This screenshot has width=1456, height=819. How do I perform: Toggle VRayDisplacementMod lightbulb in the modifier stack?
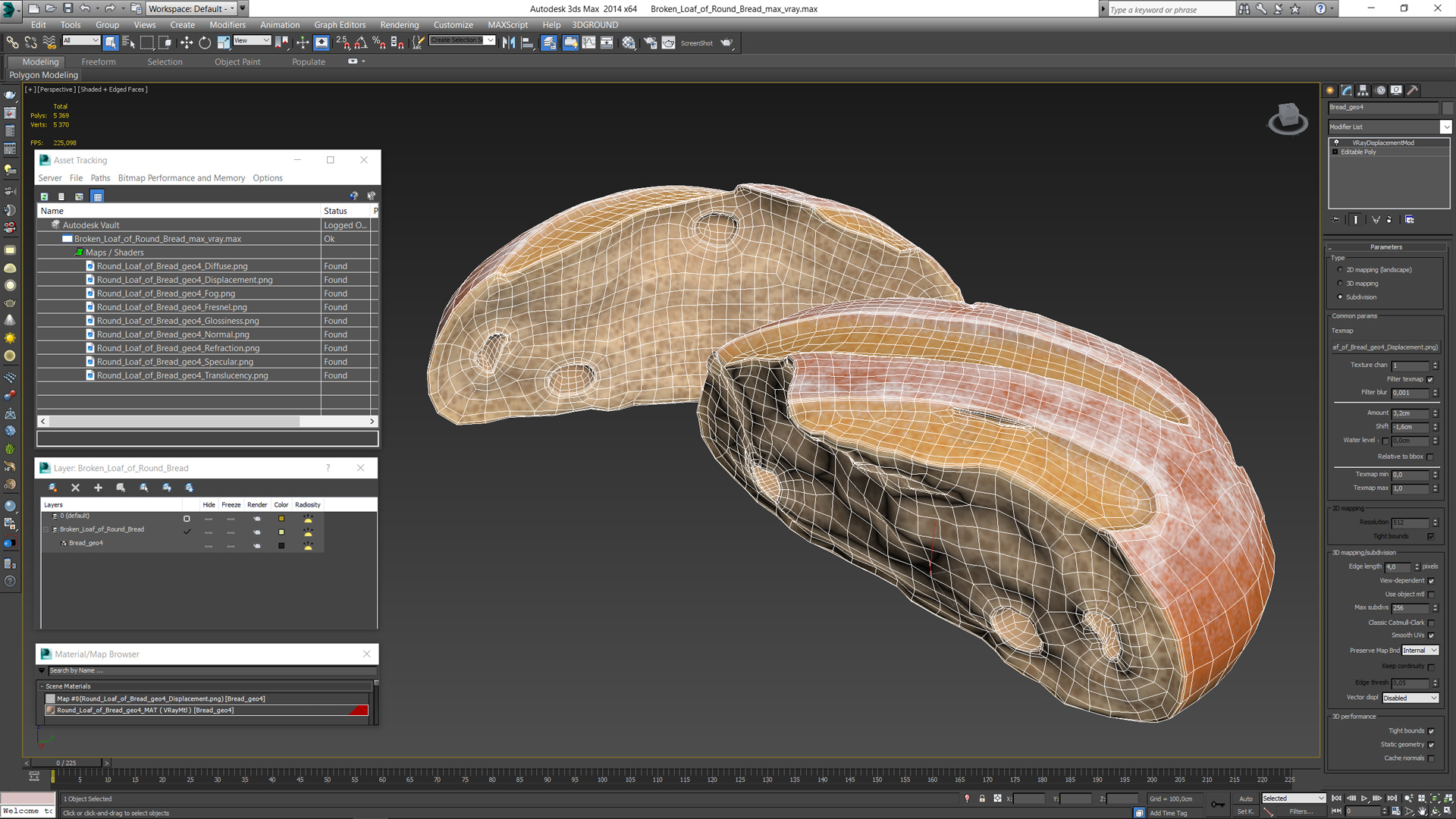pyautogui.click(x=1335, y=143)
